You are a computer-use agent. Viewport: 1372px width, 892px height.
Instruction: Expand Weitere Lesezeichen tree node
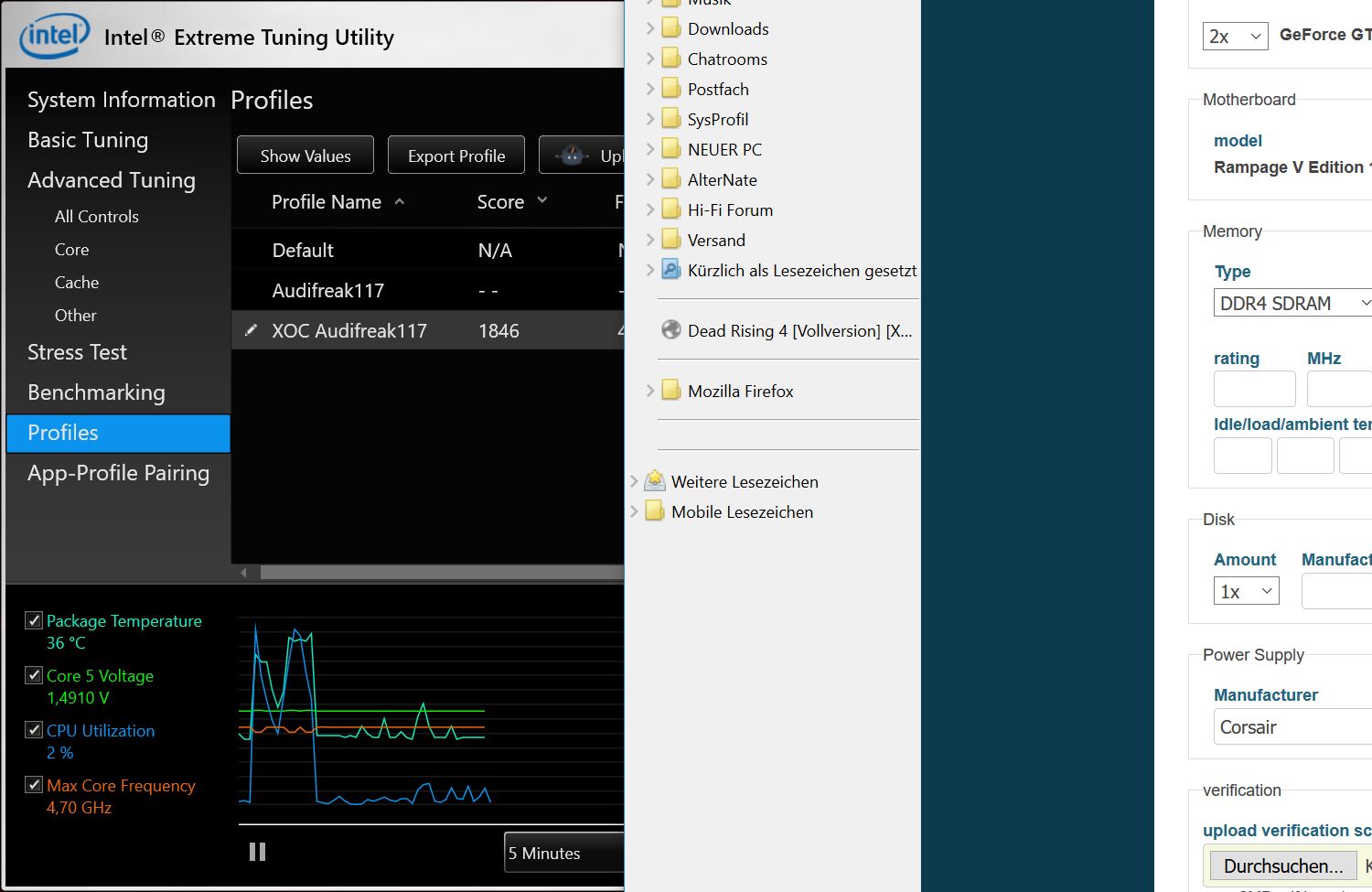pyautogui.click(x=634, y=481)
